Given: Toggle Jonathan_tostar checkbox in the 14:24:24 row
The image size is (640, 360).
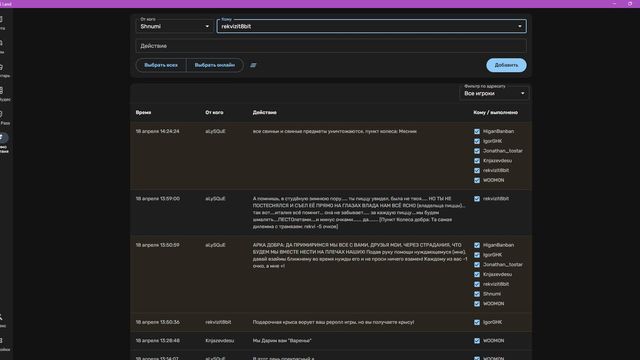Looking at the screenshot, I should pos(477,151).
